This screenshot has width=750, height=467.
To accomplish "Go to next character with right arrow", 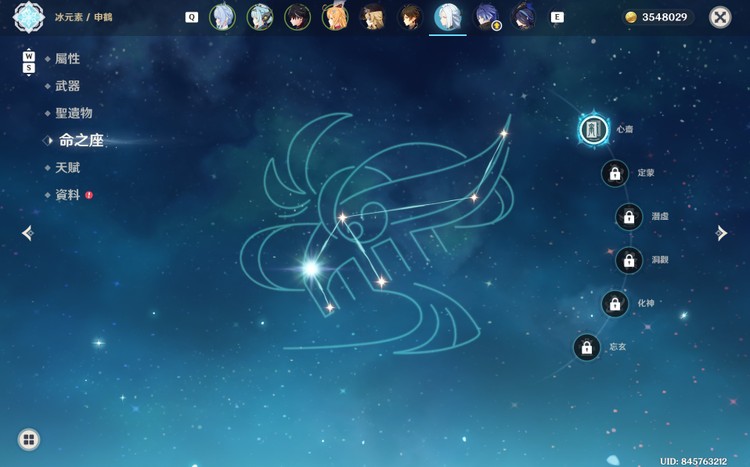I will (x=721, y=233).
